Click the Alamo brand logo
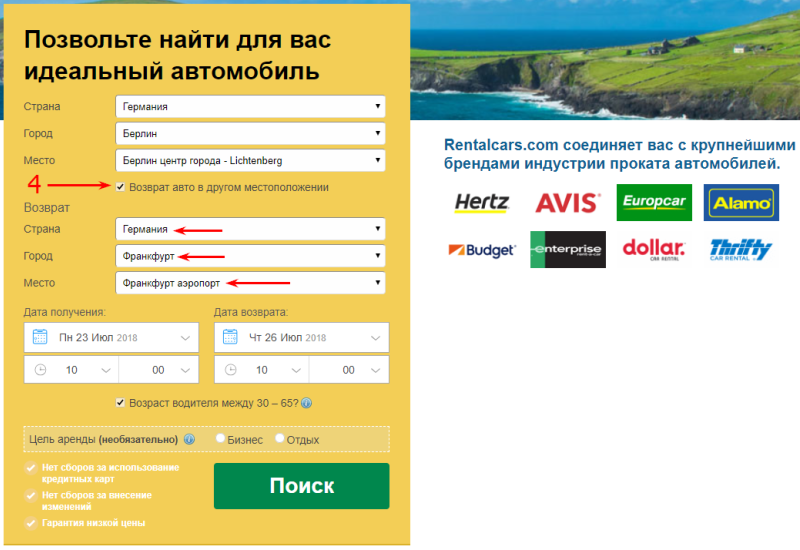This screenshot has height=550, width=800. coord(741,203)
